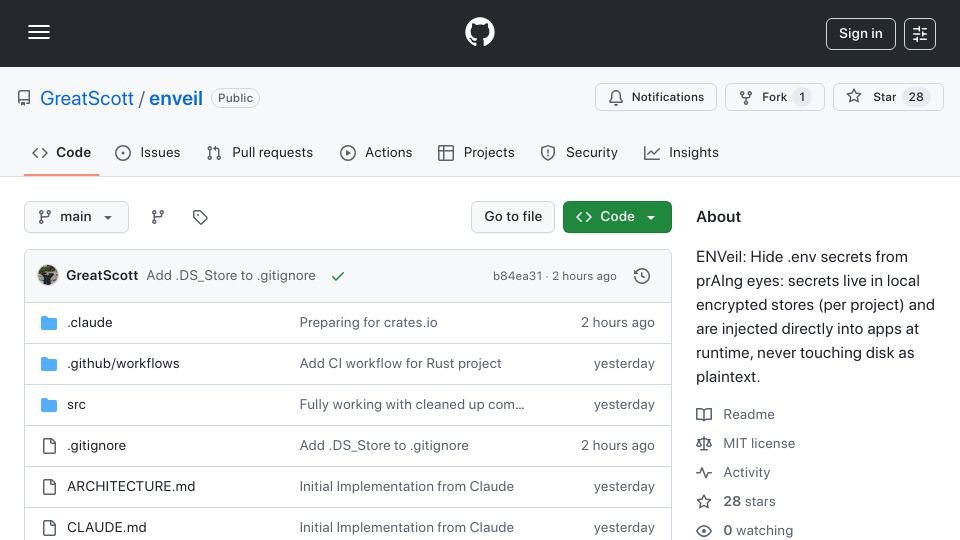View branches via the branch icon

point(158,217)
